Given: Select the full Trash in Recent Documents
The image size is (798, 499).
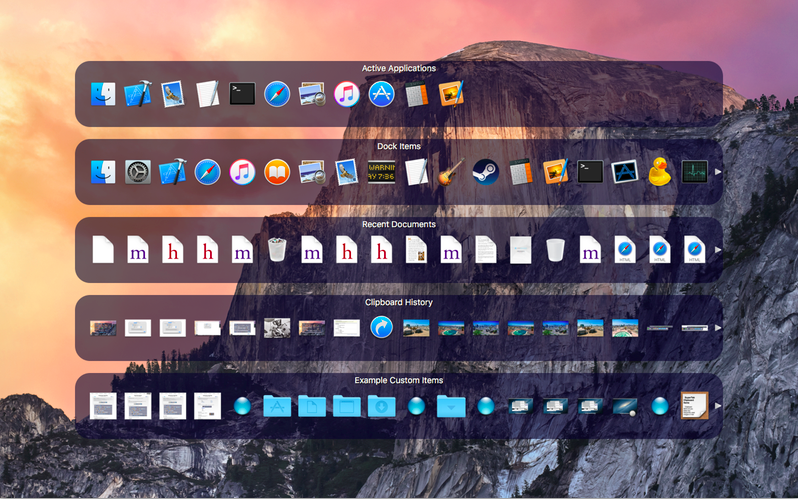Looking at the screenshot, I should tap(277, 250).
